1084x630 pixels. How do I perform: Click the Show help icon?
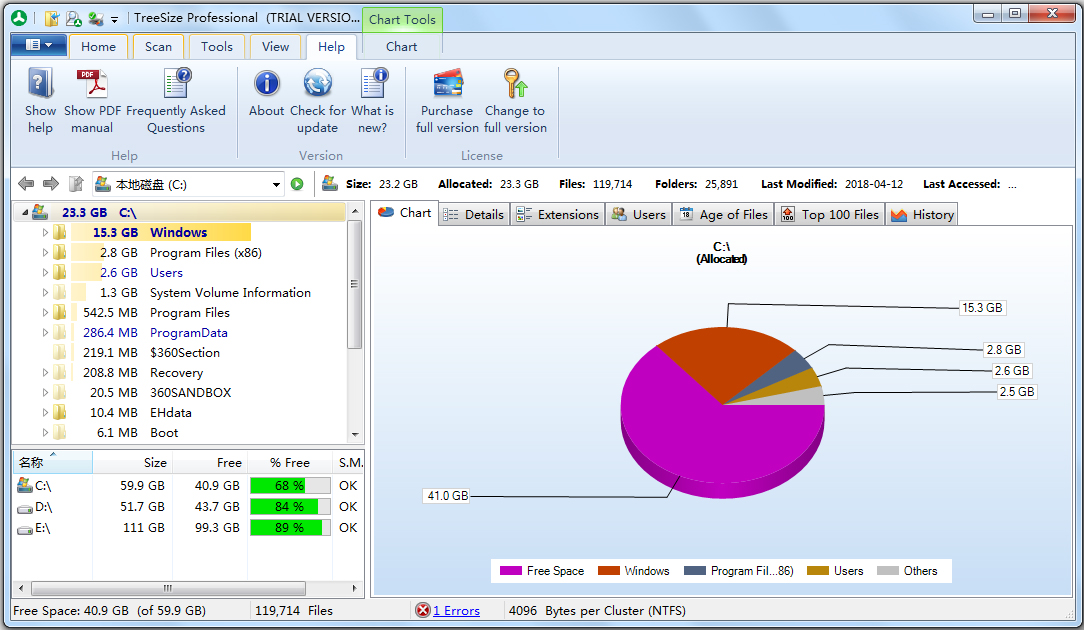point(40,83)
